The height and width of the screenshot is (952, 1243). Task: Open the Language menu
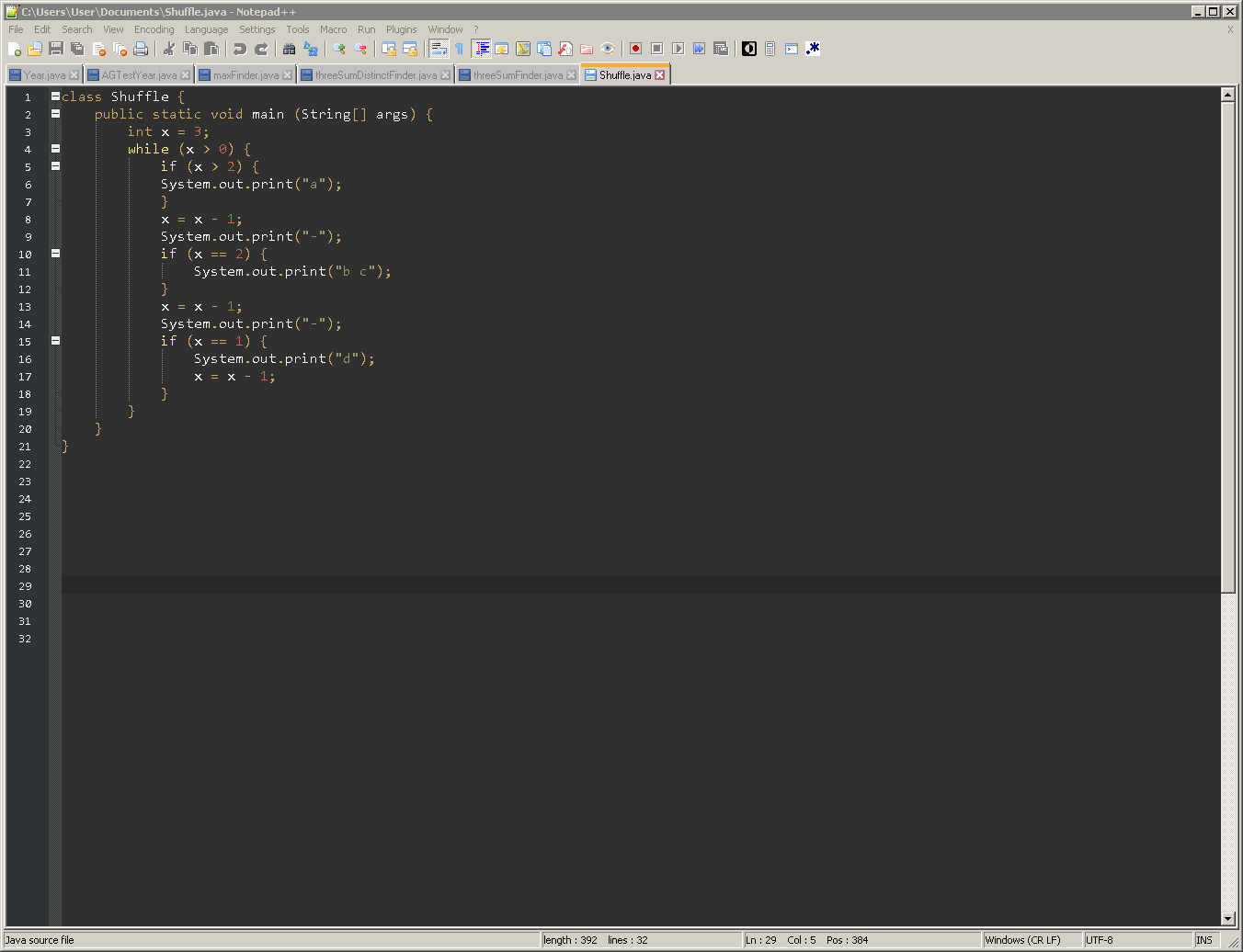pos(206,29)
